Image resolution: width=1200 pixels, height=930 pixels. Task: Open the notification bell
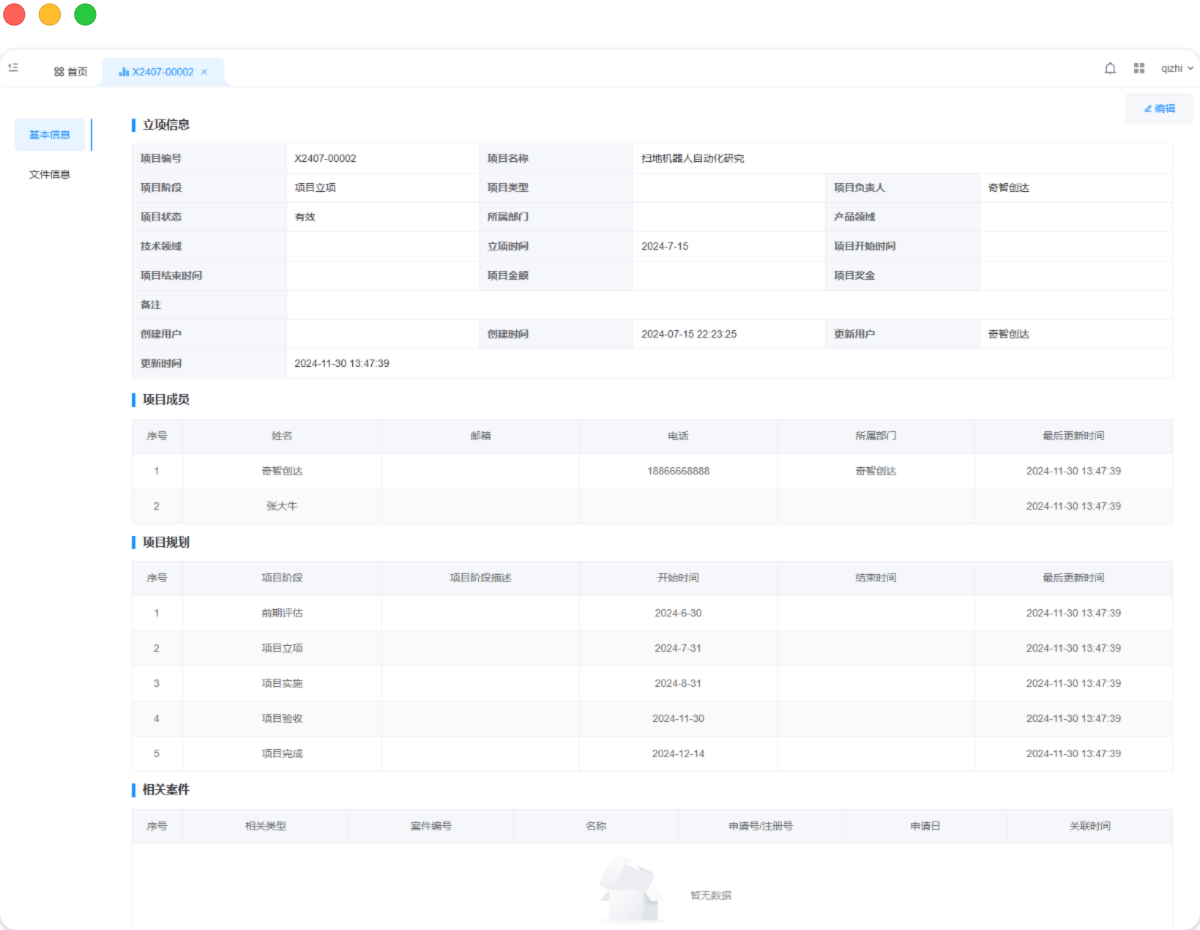pyautogui.click(x=1110, y=68)
